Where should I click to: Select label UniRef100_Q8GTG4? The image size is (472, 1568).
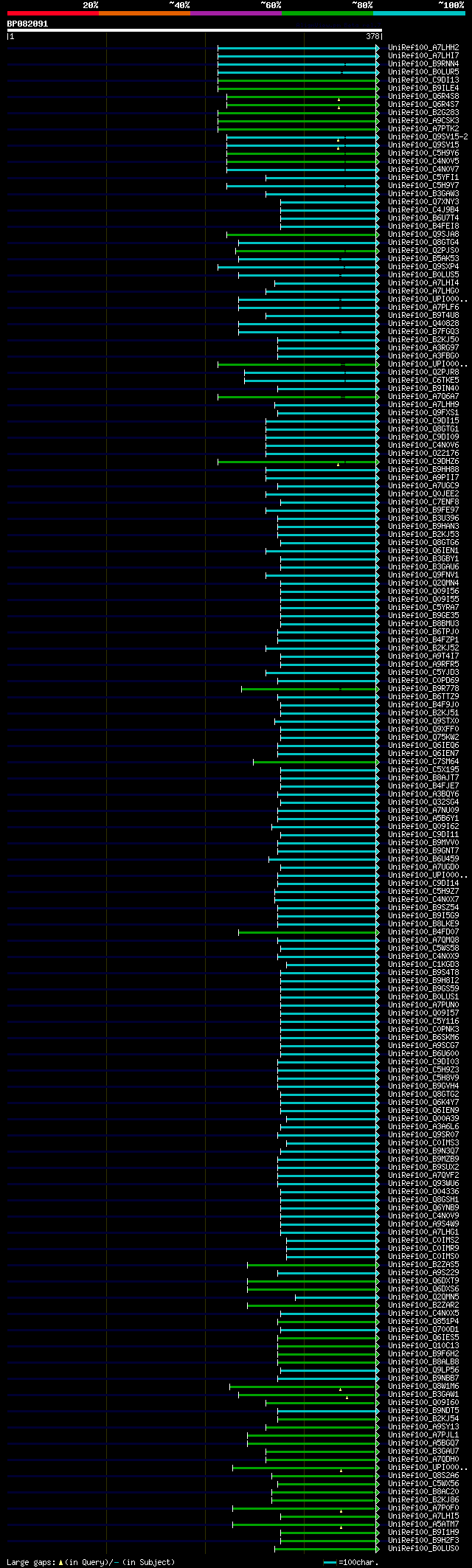[x=423, y=243]
